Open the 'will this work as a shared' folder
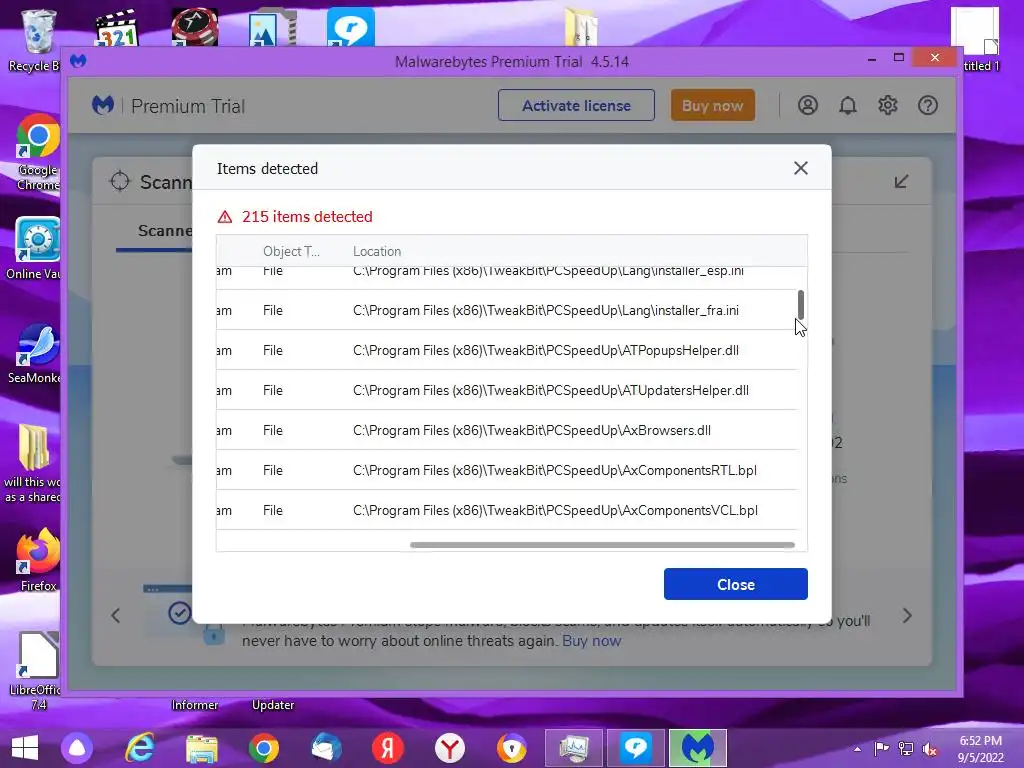1024x768 pixels. click(33, 464)
